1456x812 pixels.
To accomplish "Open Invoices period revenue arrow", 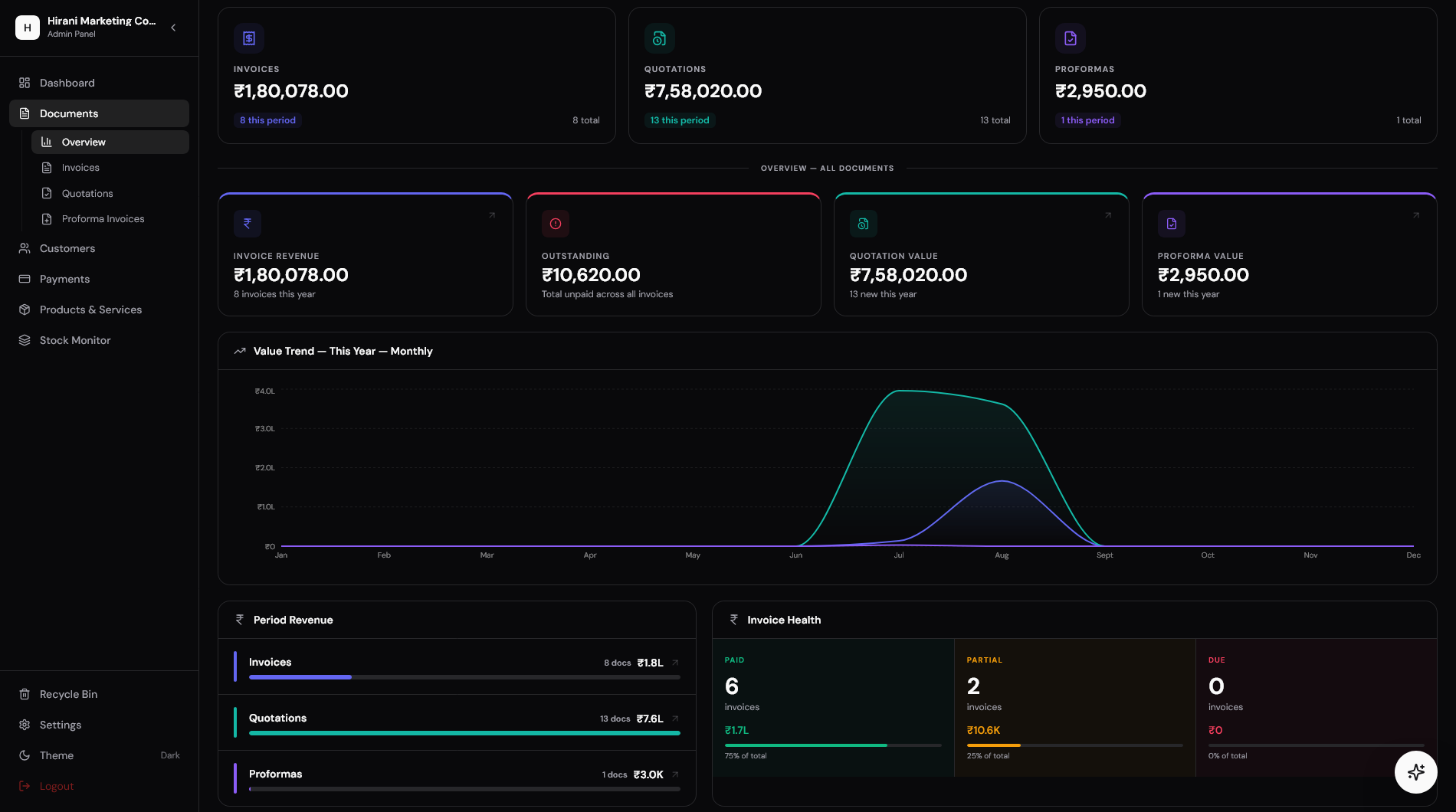I will click(675, 663).
